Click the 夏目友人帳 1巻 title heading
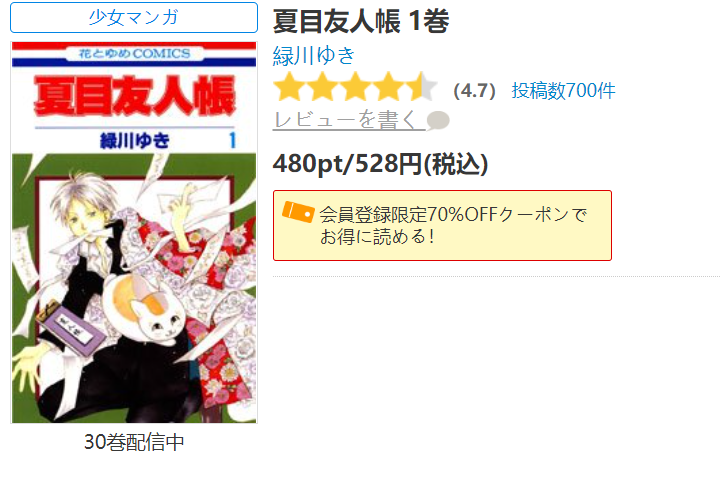 (361, 21)
